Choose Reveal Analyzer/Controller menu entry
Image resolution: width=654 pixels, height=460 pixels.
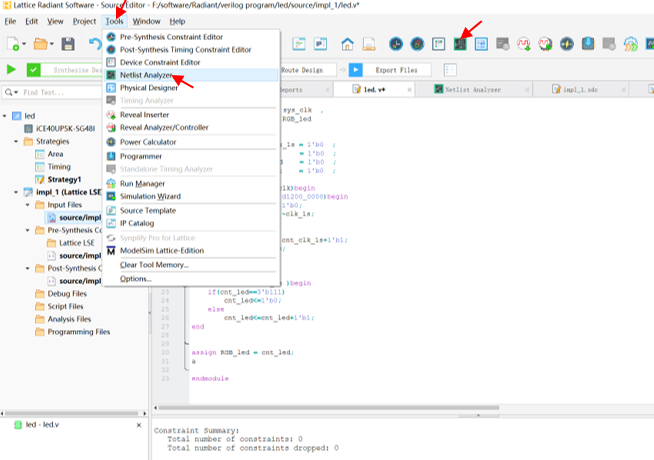[x=191, y=127]
